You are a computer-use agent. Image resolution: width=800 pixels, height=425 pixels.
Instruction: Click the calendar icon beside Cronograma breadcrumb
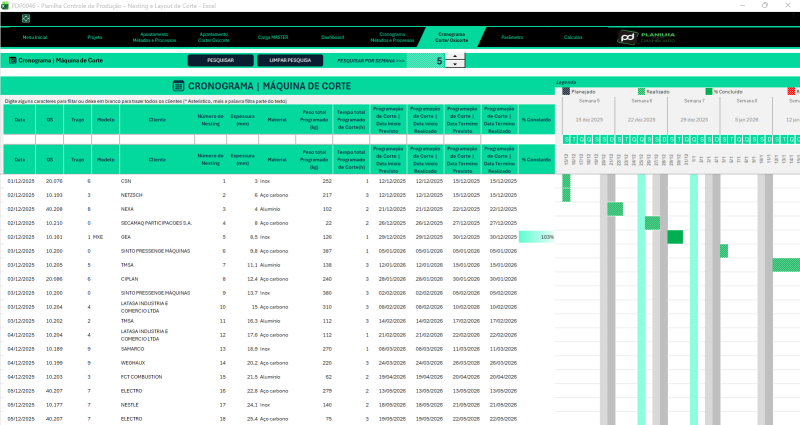[11, 61]
